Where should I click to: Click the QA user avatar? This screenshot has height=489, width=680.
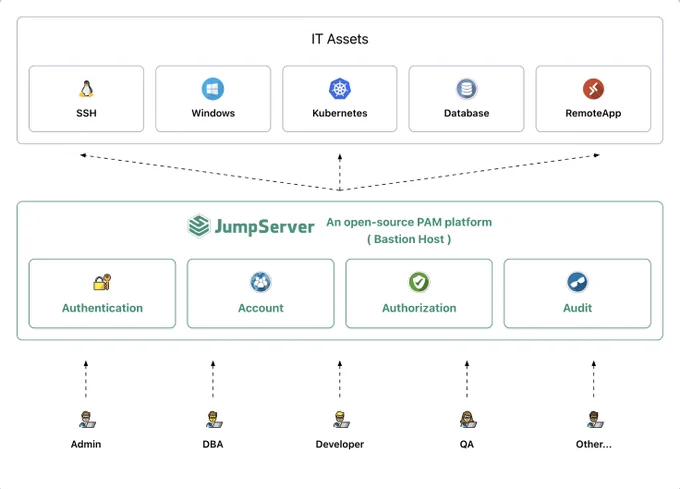coord(468,420)
